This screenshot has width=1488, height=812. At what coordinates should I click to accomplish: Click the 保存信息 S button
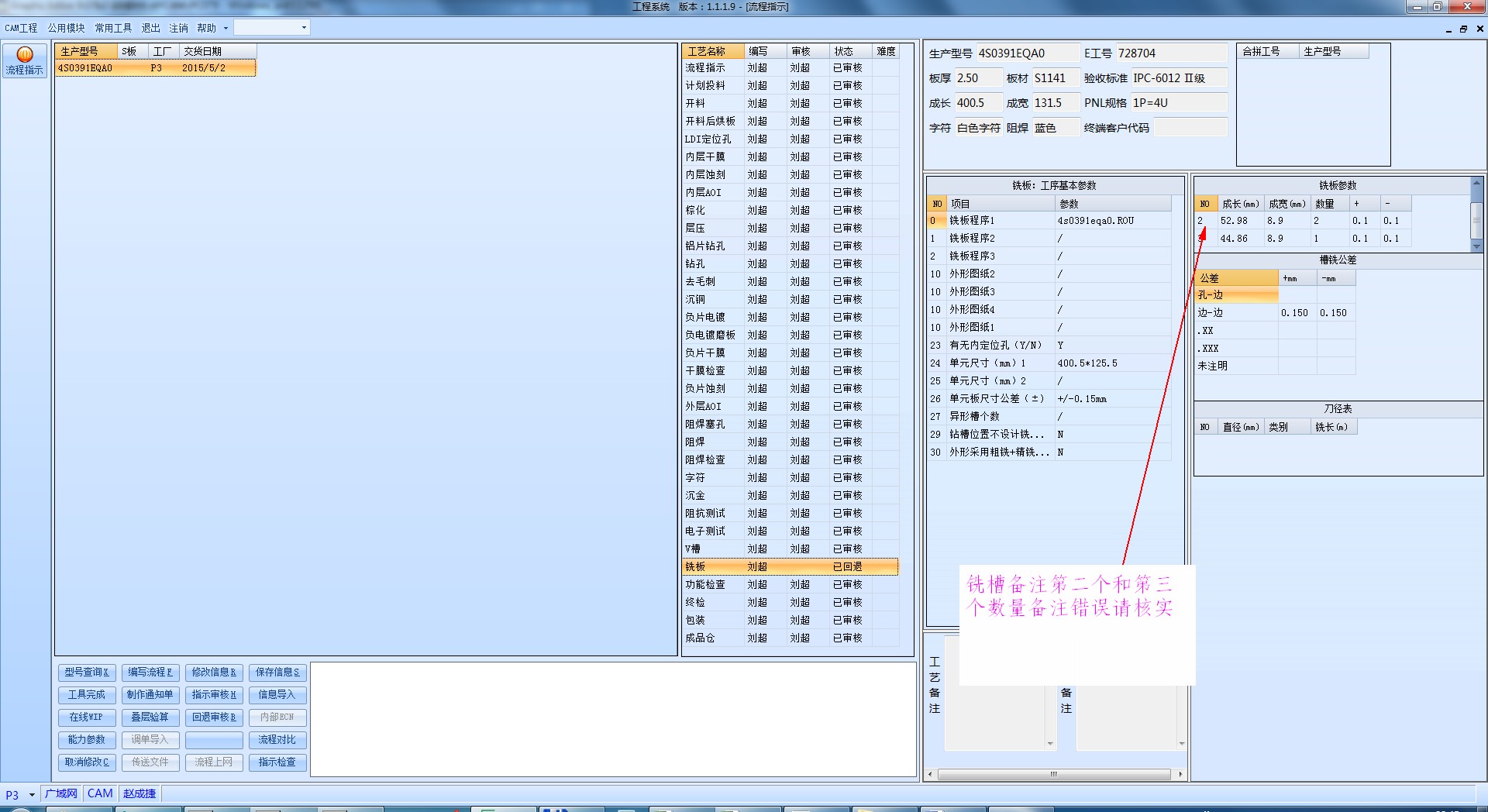point(277,673)
